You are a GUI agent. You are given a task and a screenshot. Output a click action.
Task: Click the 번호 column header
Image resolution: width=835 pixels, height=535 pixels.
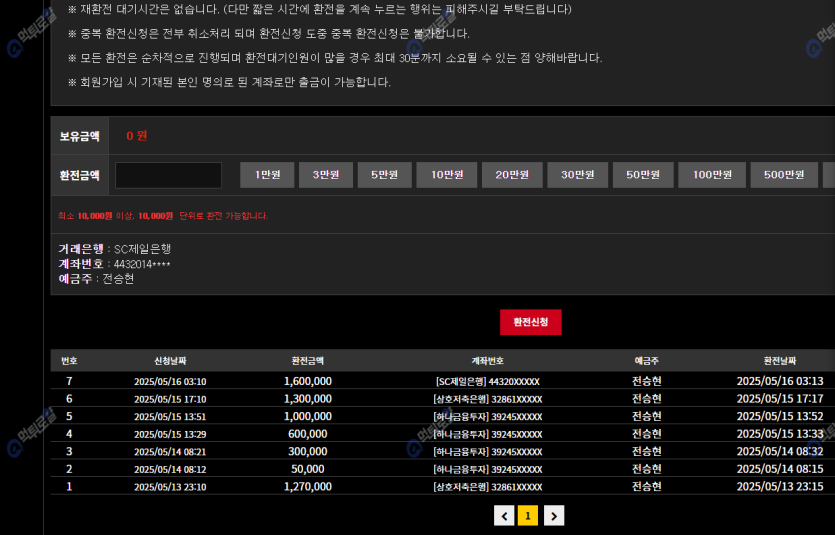tap(69, 360)
